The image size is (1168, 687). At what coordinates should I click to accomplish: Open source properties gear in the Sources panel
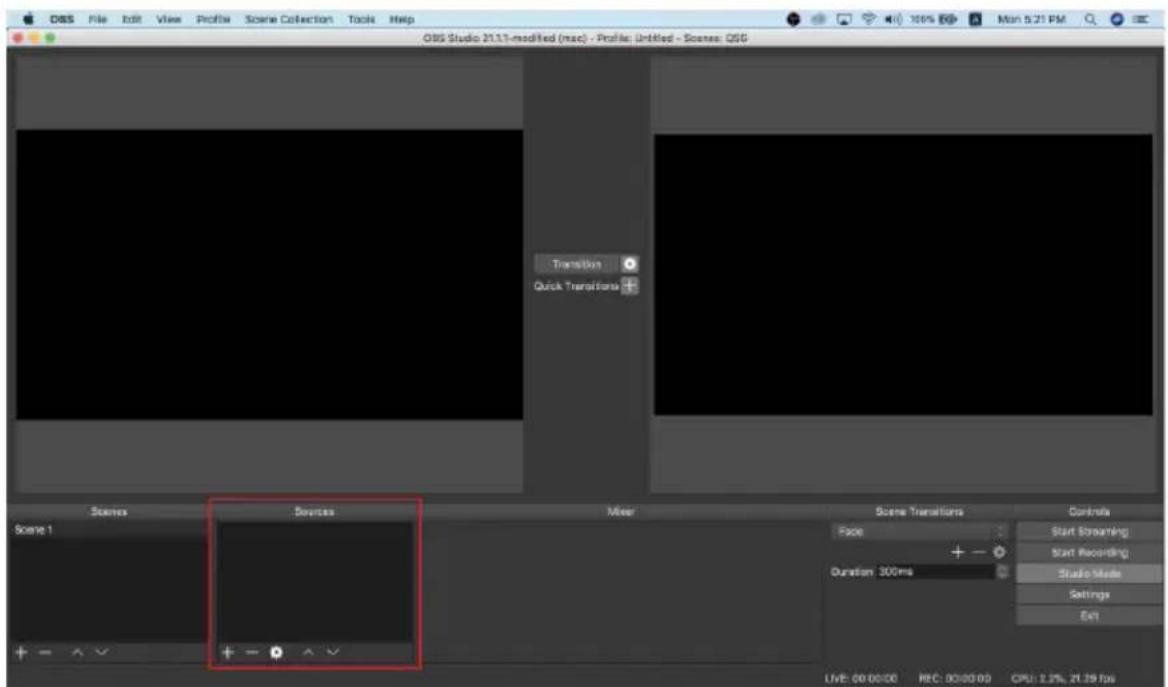tap(276, 653)
